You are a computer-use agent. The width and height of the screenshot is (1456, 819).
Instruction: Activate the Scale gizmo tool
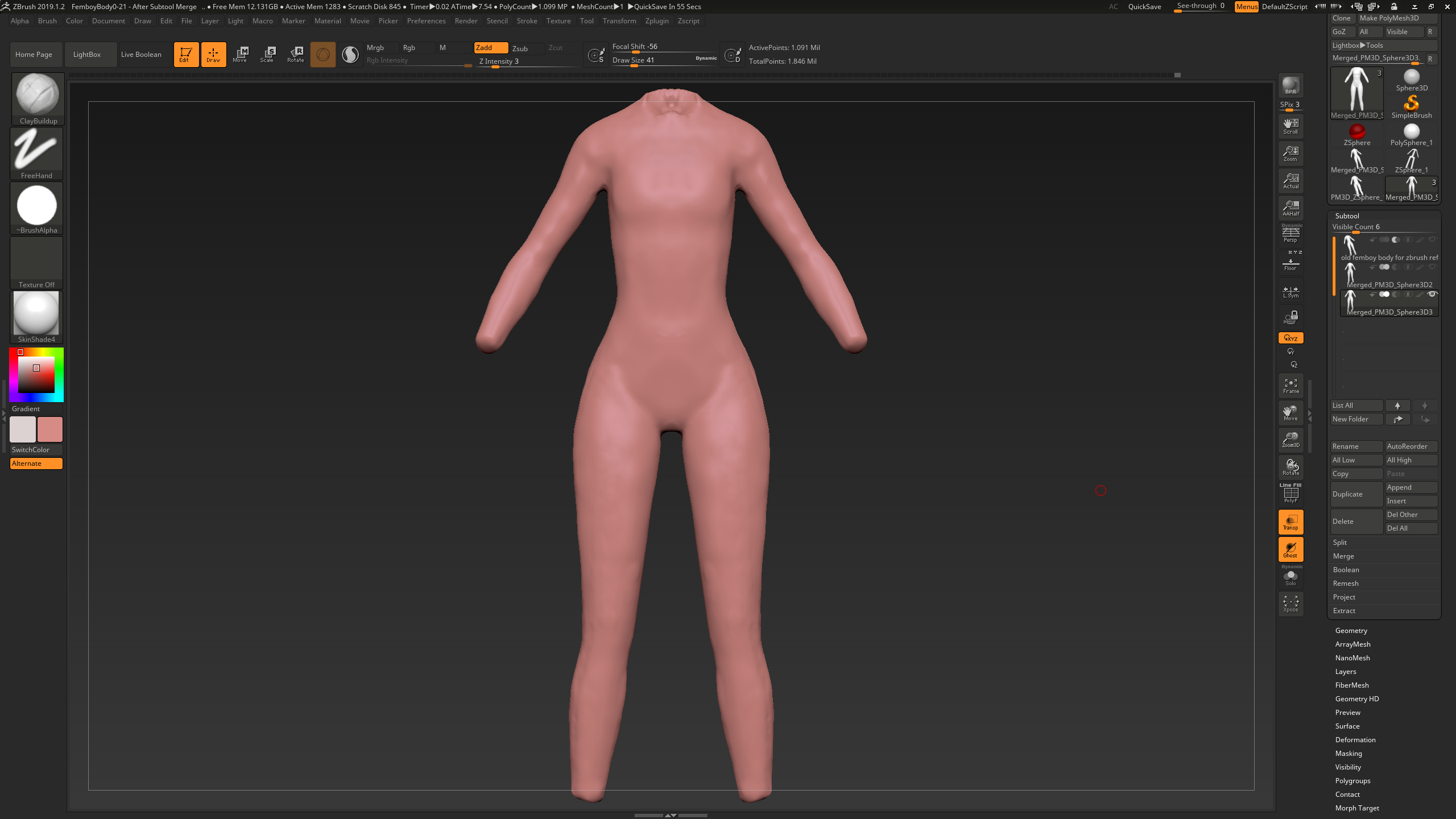tap(268, 55)
